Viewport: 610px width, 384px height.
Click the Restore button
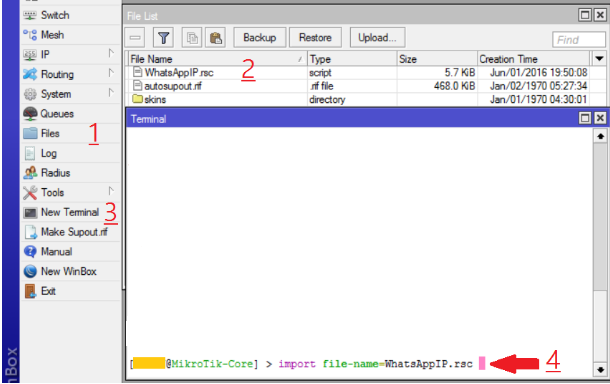pos(315,38)
